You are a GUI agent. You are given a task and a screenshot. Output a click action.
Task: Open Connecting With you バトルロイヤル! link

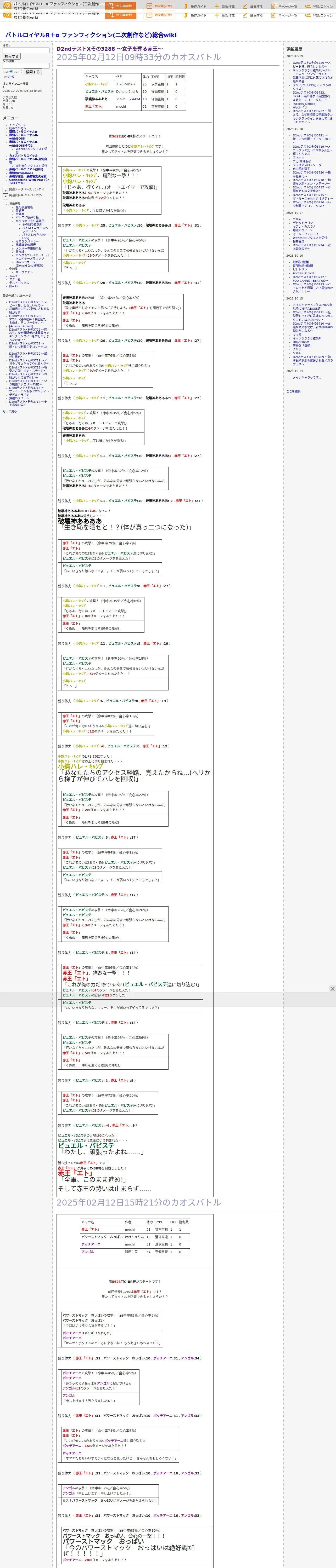click(x=29, y=181)
